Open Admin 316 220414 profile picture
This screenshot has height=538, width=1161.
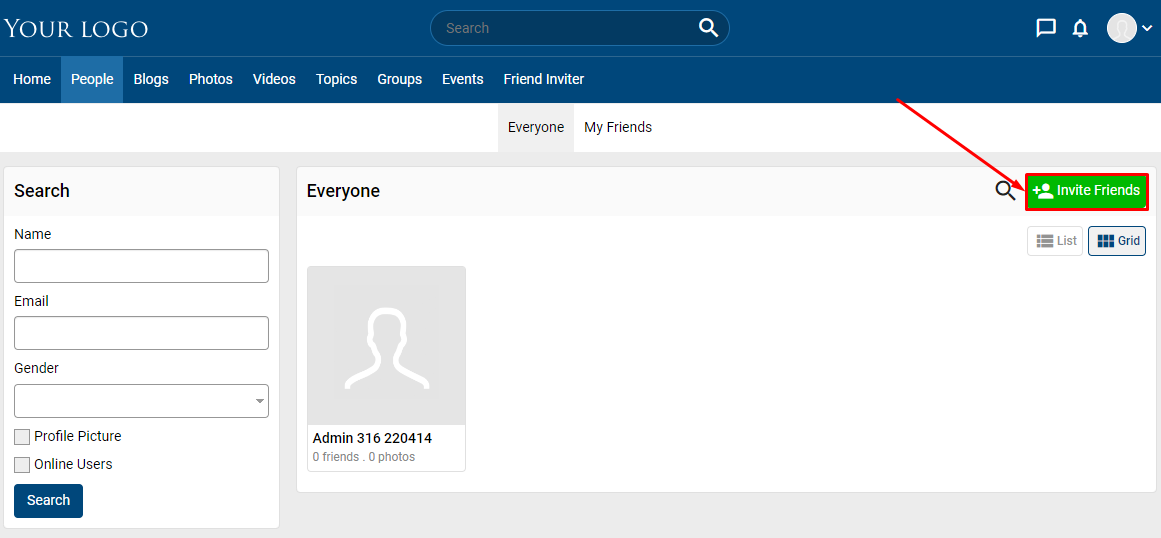(387, 346)
